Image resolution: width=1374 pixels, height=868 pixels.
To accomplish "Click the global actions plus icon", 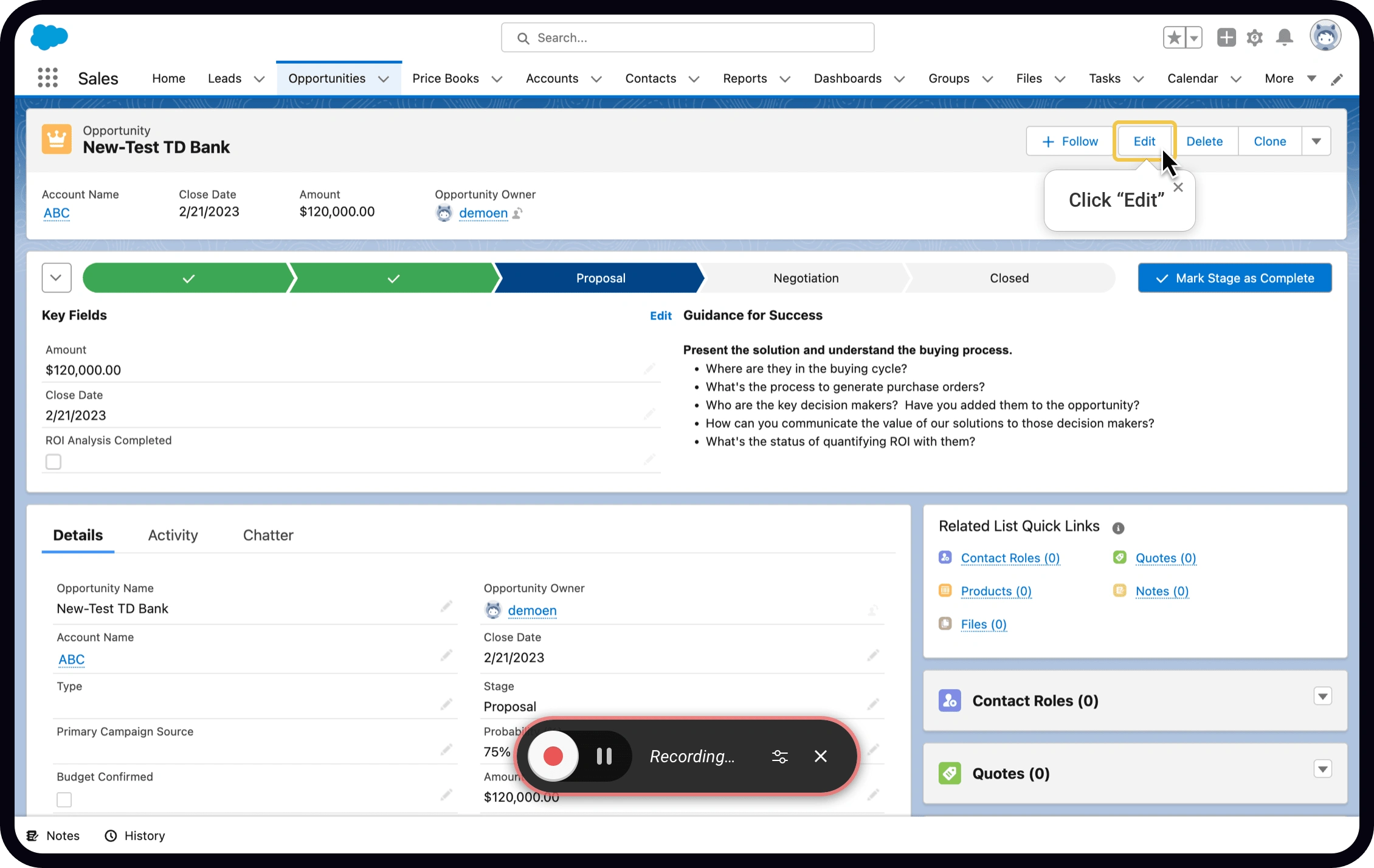I will 1226,38.
